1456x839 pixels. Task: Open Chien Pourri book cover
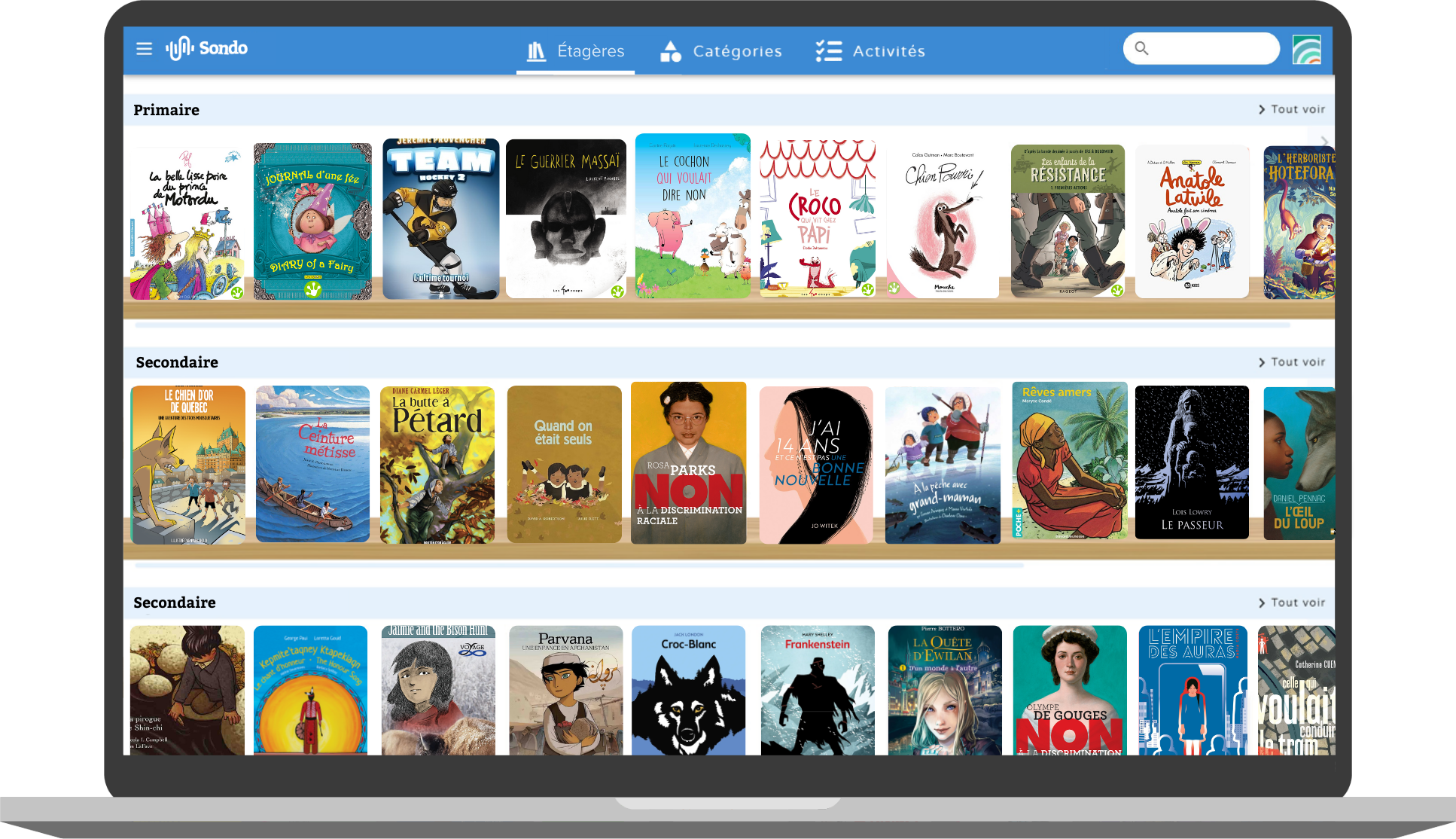pos(943,222)
